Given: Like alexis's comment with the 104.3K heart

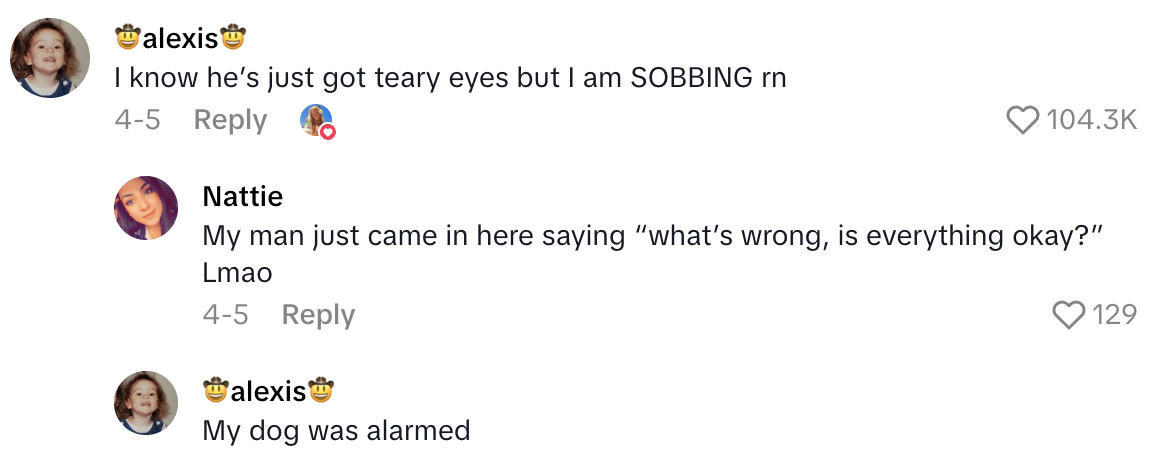Looking at the screenshot, I should click(1023, 120).
